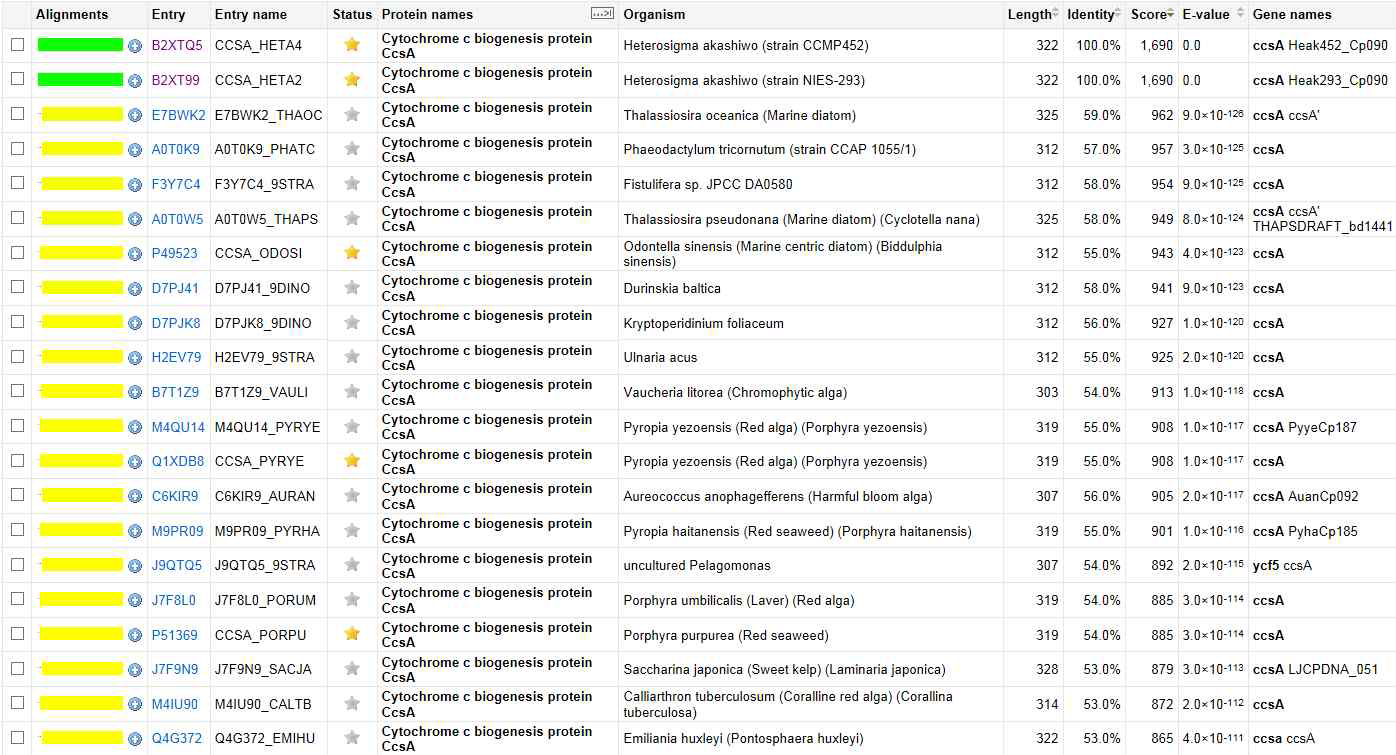Viewport: 1396px width, 755px height.
Task: Click the Organism column header
Action: [654, 14]
